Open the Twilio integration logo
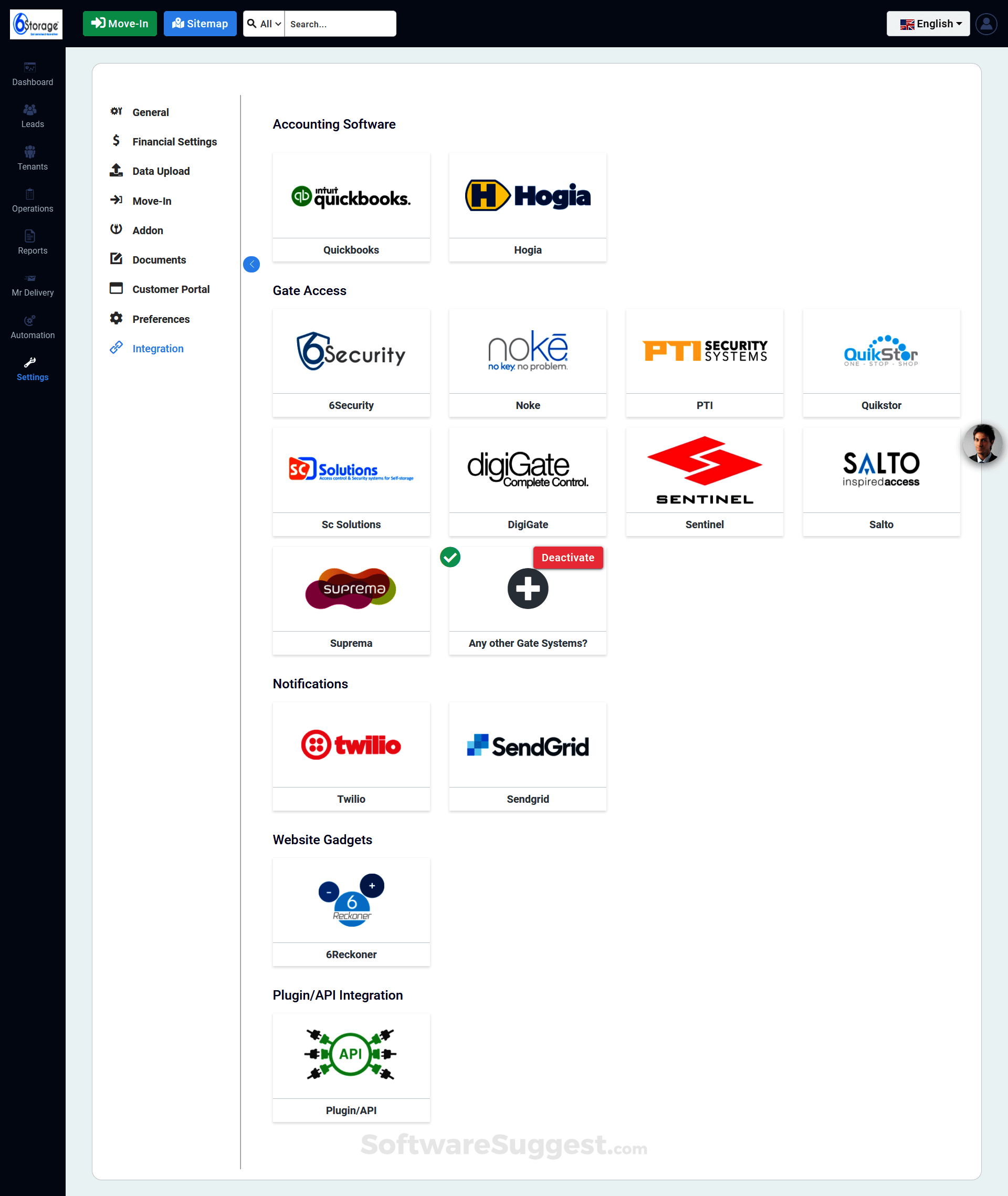This screenshot has width=1008, height=1196. click(x=351, y=744)
